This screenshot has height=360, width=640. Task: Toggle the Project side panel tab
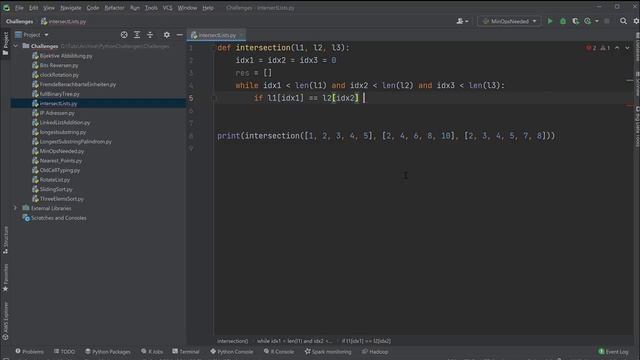(5, 44)
